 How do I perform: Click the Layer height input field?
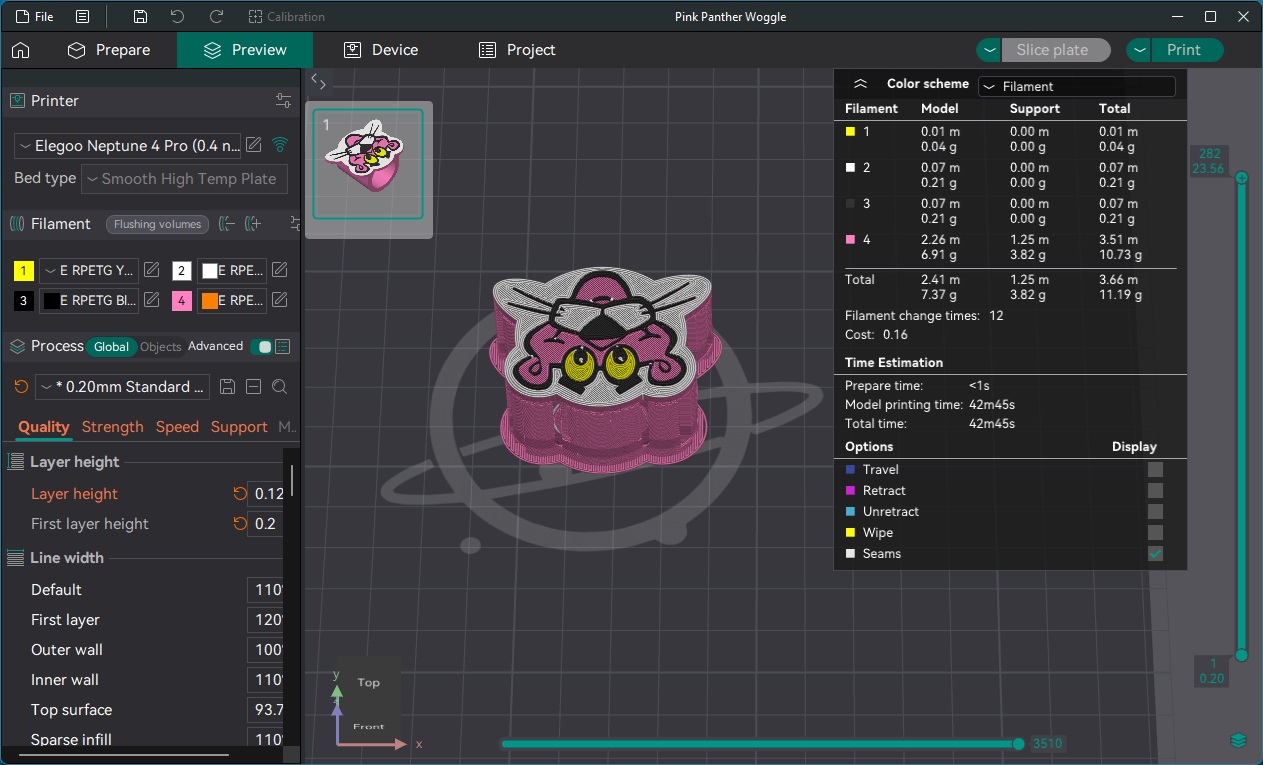tap(266, 494)
